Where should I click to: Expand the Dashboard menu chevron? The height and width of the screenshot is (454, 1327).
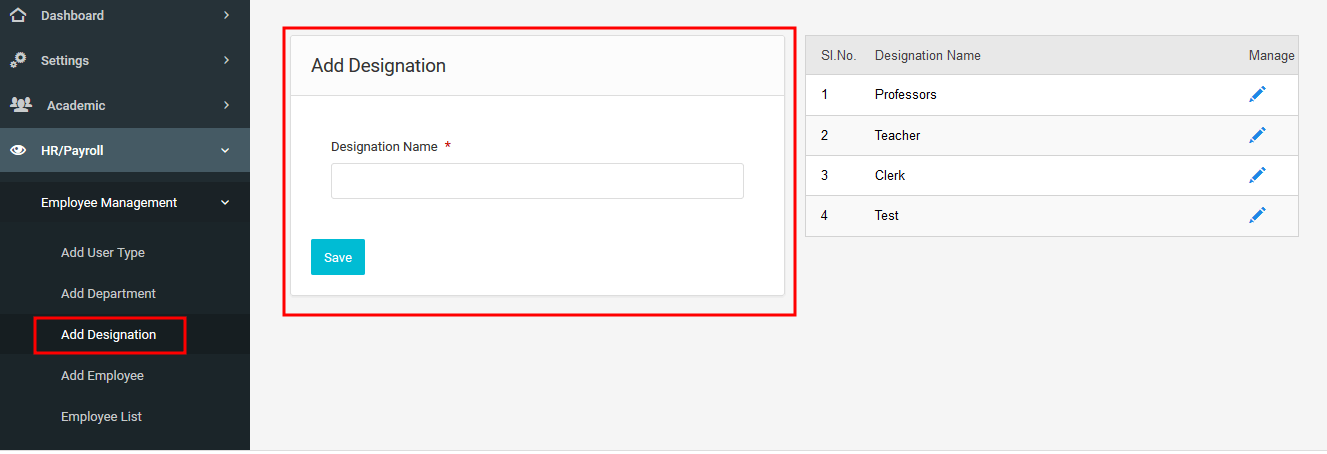point(226,15)
